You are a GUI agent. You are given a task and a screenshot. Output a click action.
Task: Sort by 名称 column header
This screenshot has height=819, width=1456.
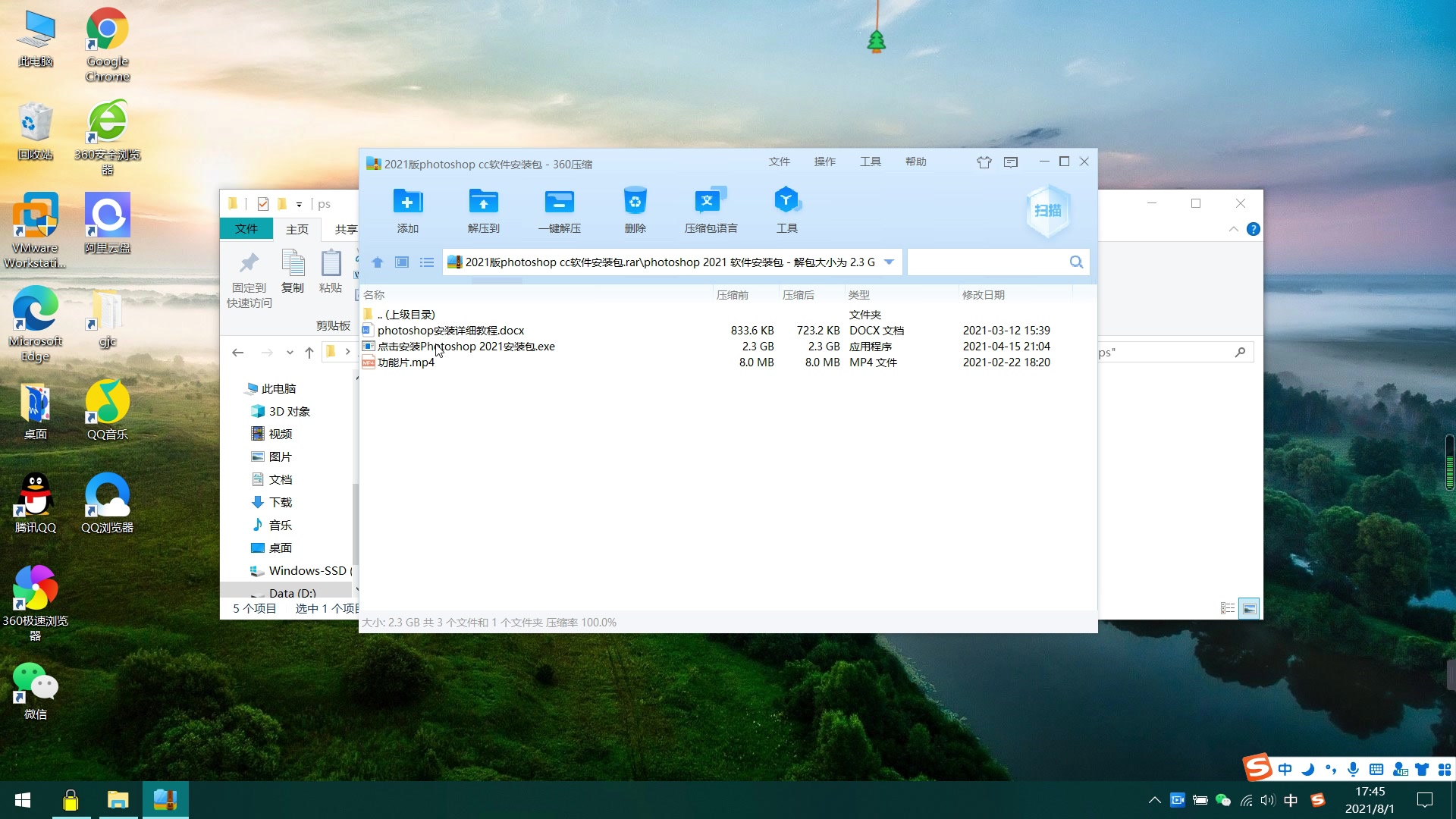click(x=374, y=295)
